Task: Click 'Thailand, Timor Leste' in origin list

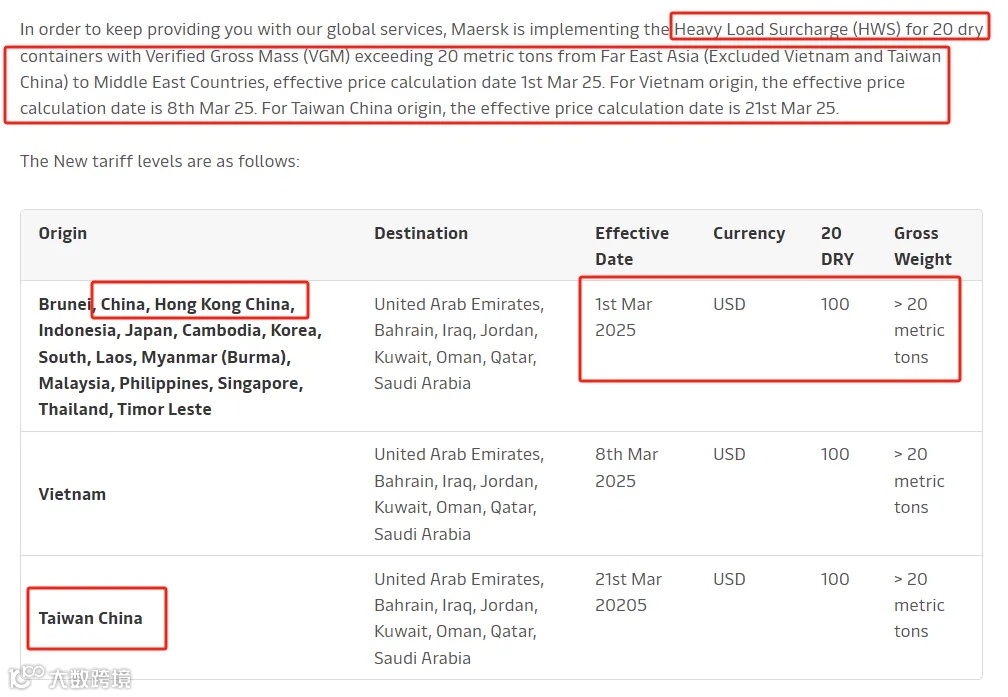Action: click(x=125, y=410)
